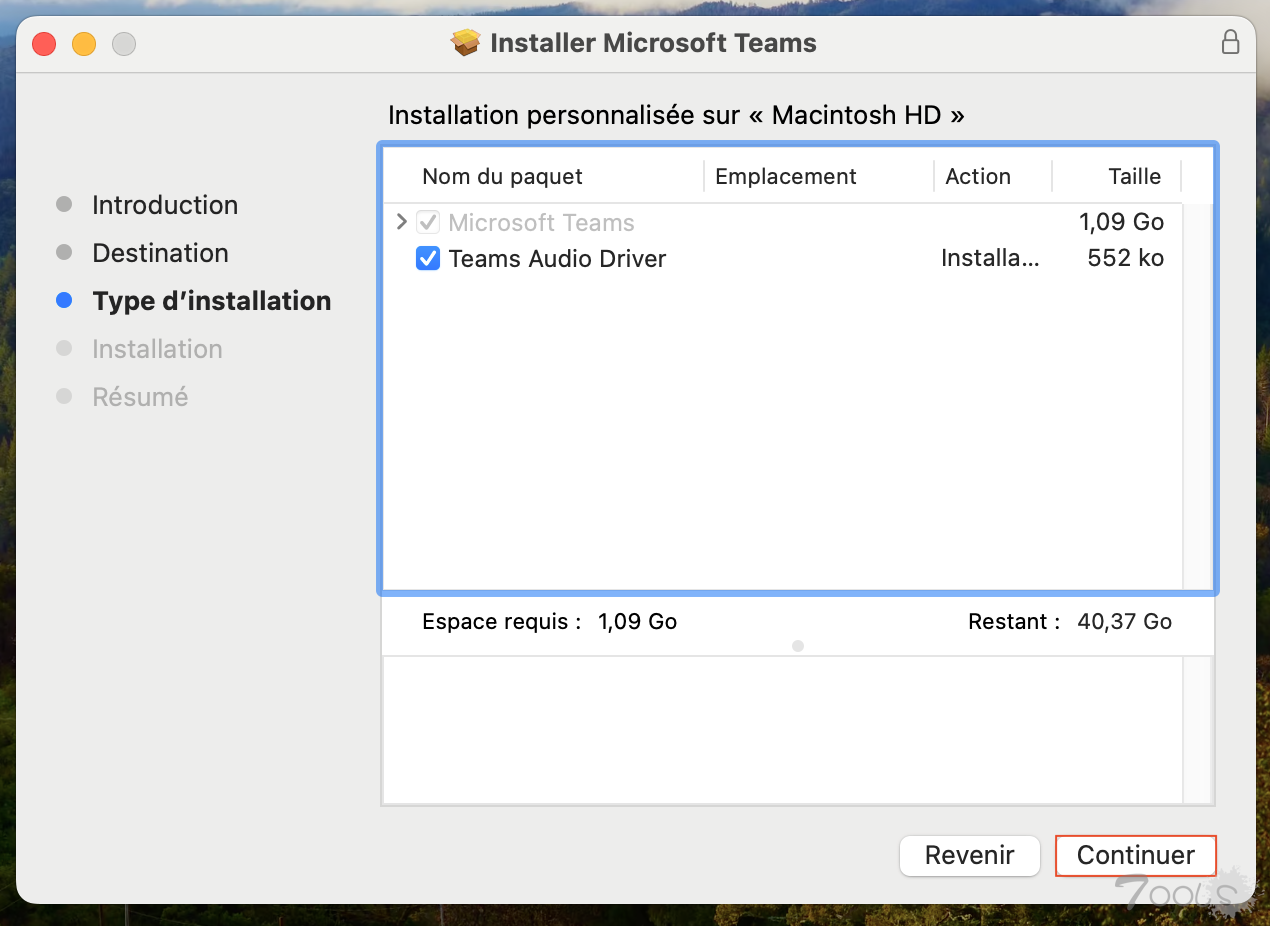Click the Taille column header
The image size is (1270, 926).
coord(1134,177)
